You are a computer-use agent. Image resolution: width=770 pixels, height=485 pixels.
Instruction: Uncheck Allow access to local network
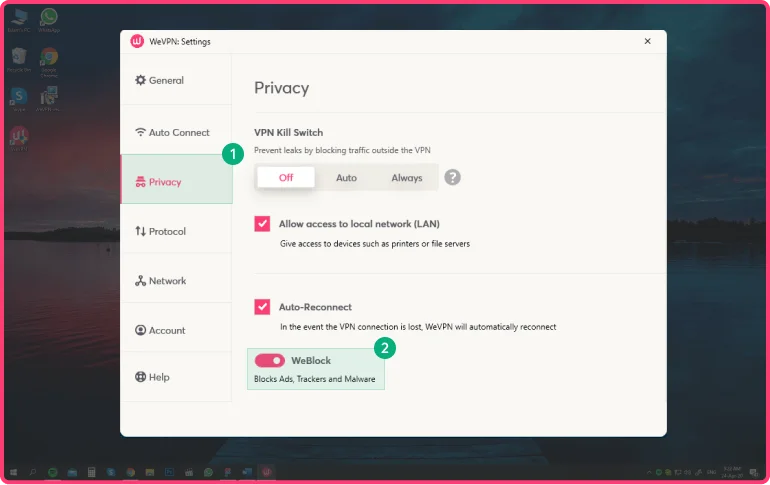(x=262, y=224)
